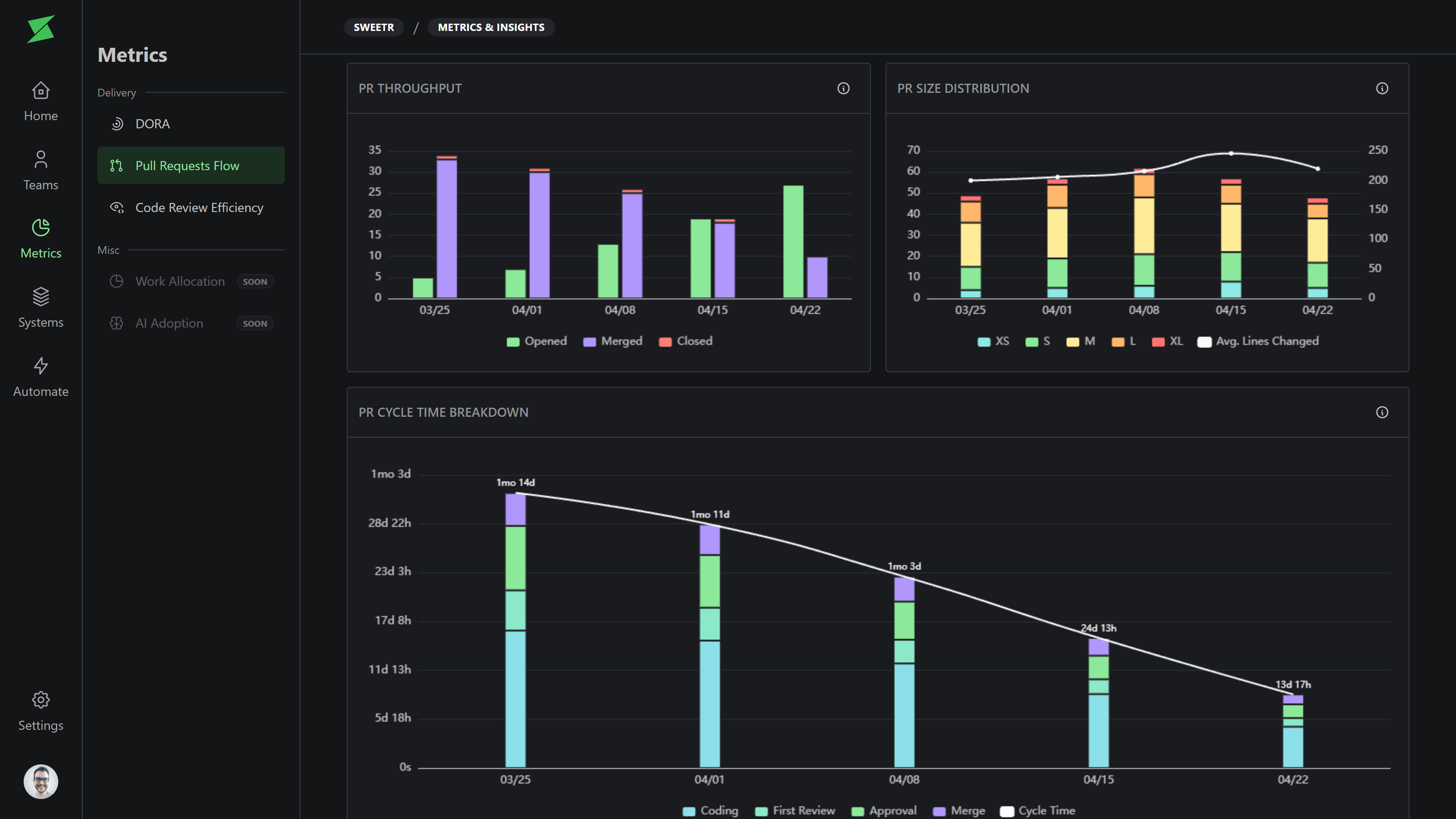The height and width of the screenshot is (819, 1456).
Task: Click XL size legend swatch
Action: [1158, 341]
